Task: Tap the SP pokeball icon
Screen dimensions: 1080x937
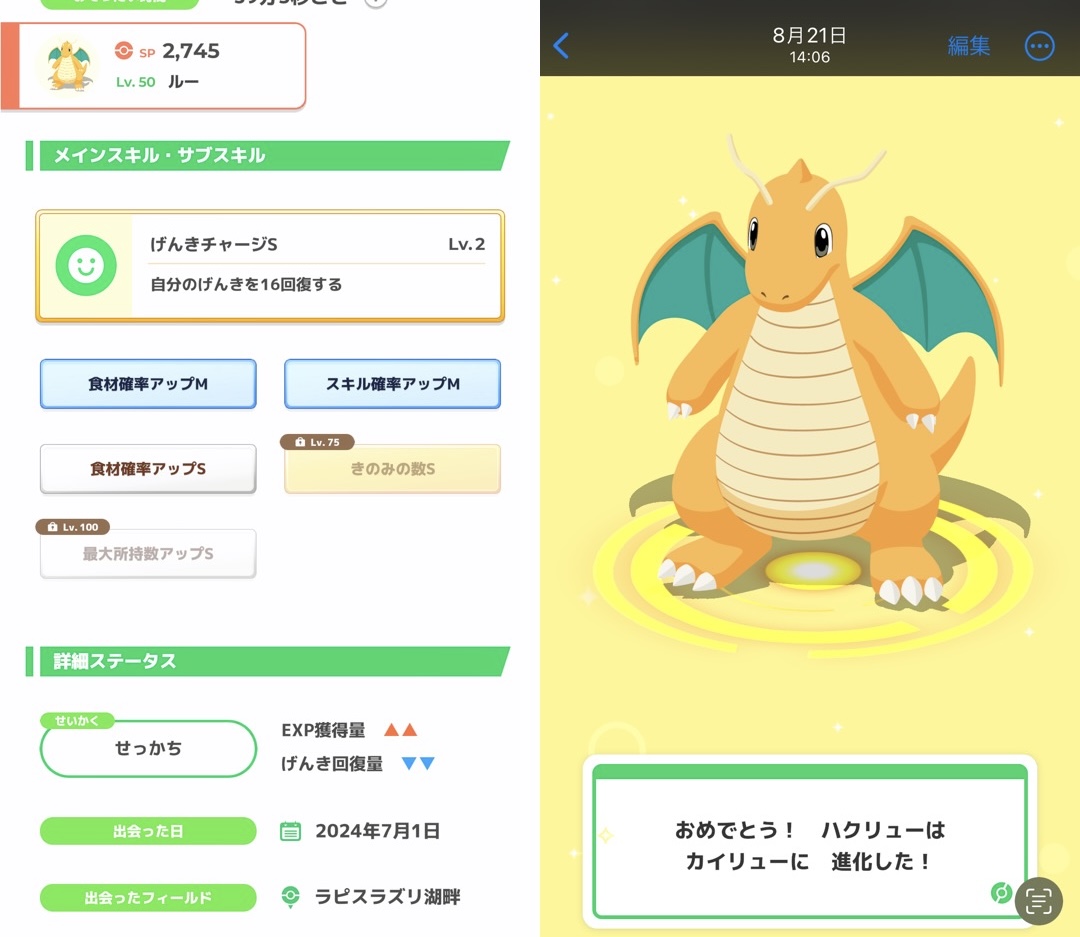Action: pos(124,50)
